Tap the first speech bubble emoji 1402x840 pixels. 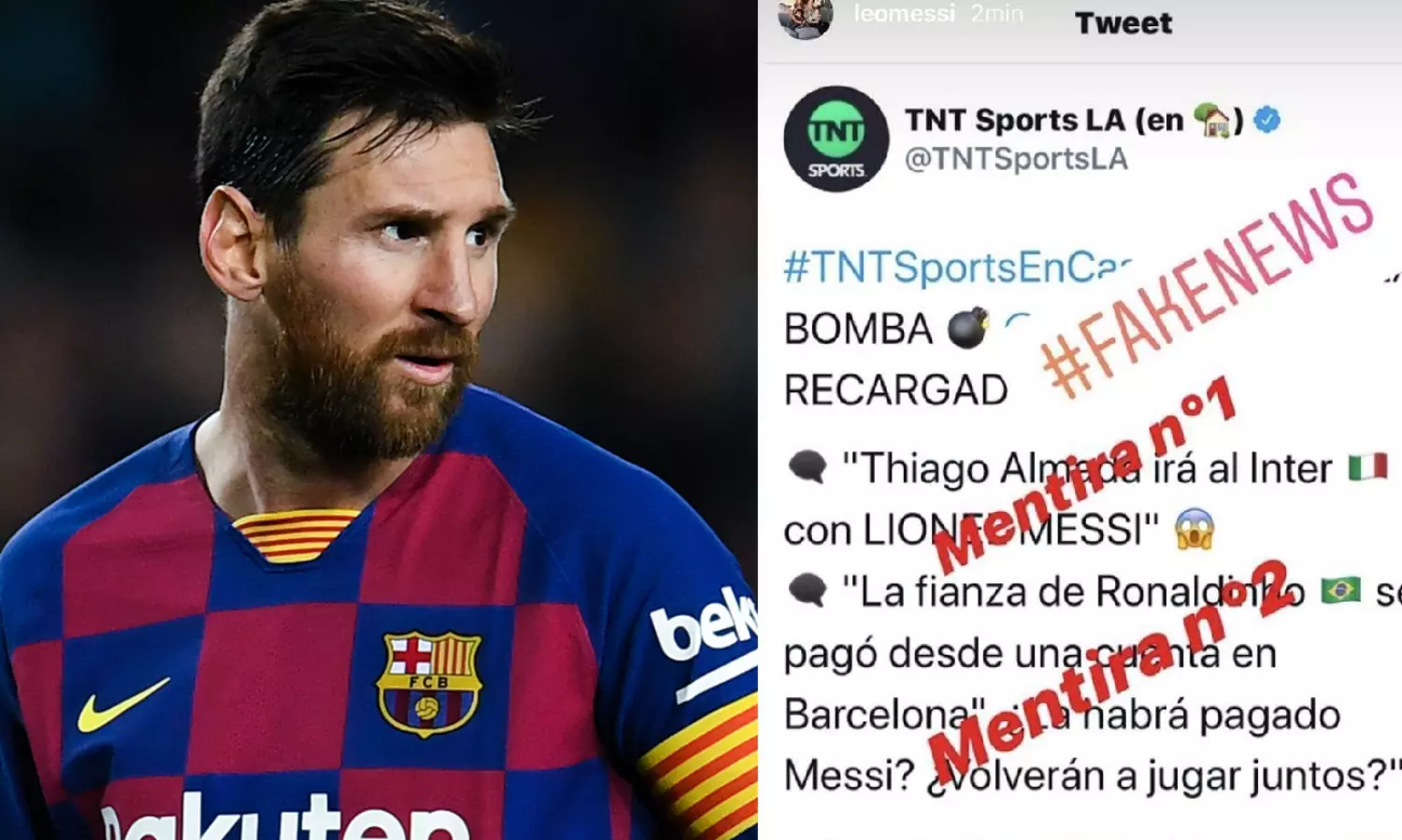[808, 467]
